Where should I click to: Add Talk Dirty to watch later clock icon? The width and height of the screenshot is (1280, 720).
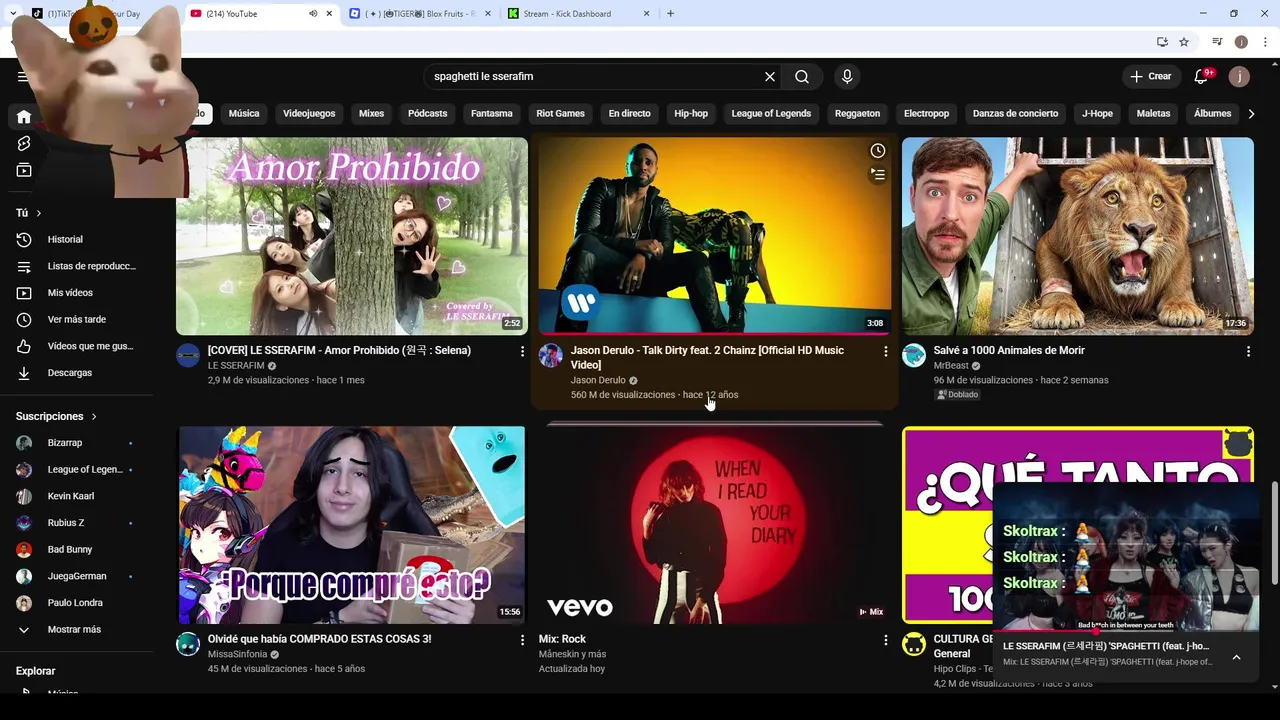(877, 151)
